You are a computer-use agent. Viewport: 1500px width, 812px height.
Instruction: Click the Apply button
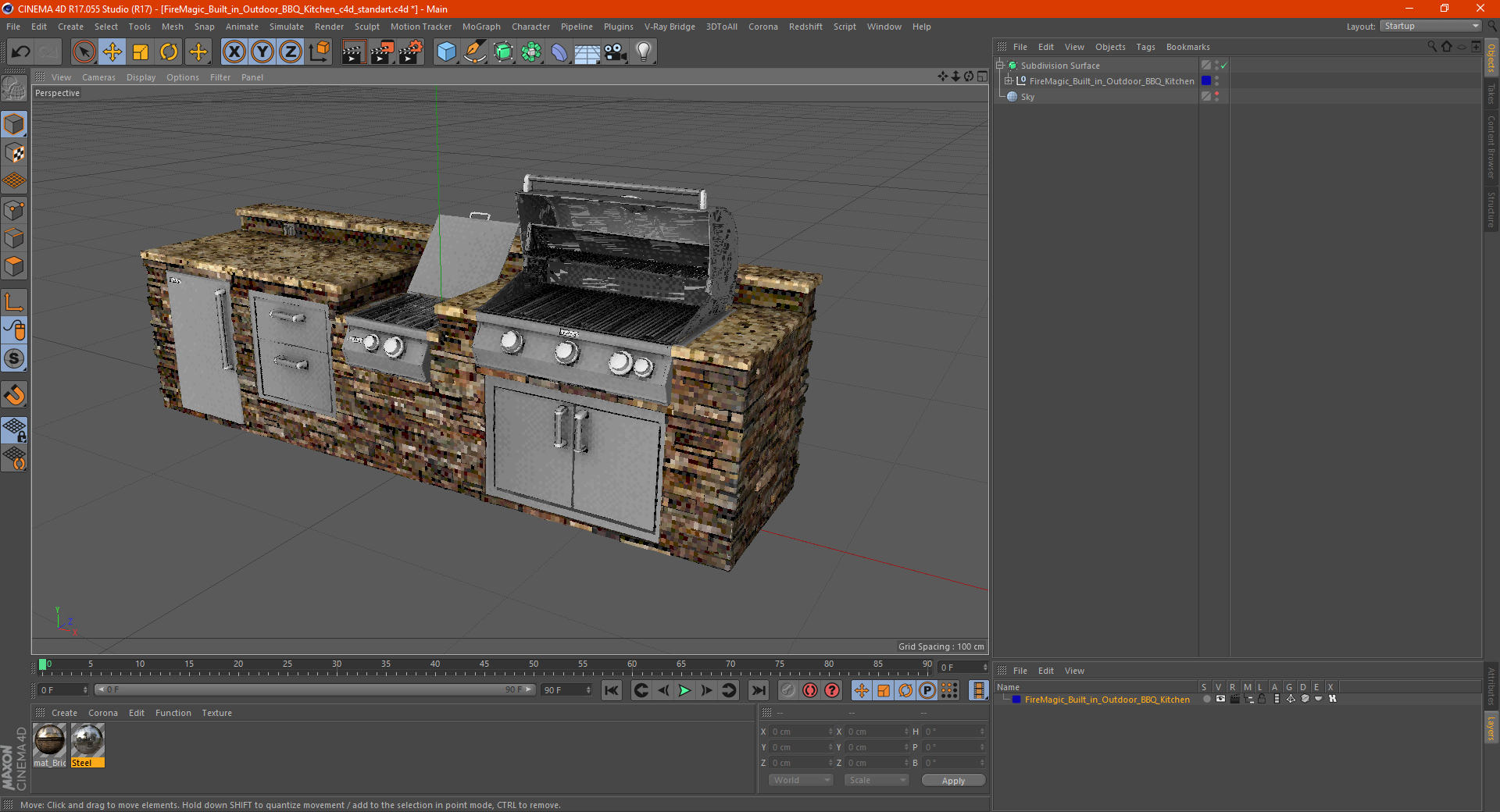tap(952, 780)
